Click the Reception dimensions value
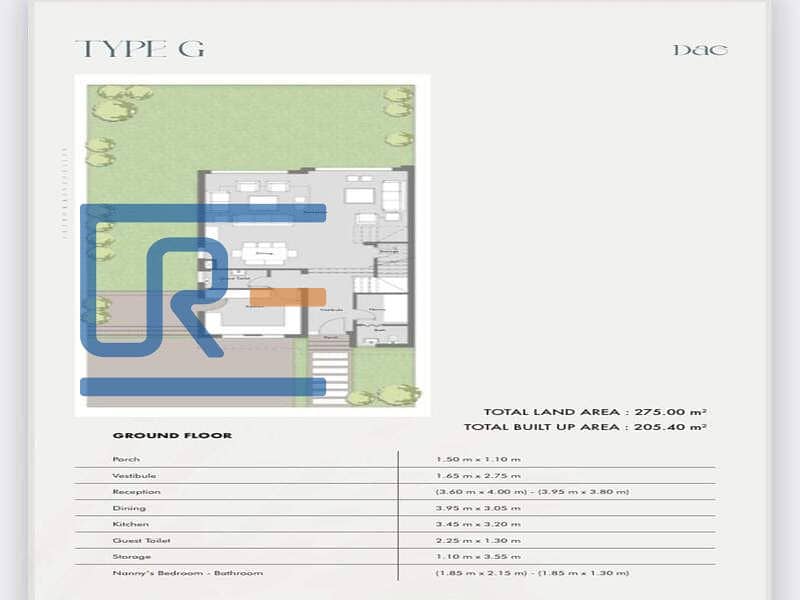Image resolution: width=800 pixels, height=600 pixels. (532, 491)
